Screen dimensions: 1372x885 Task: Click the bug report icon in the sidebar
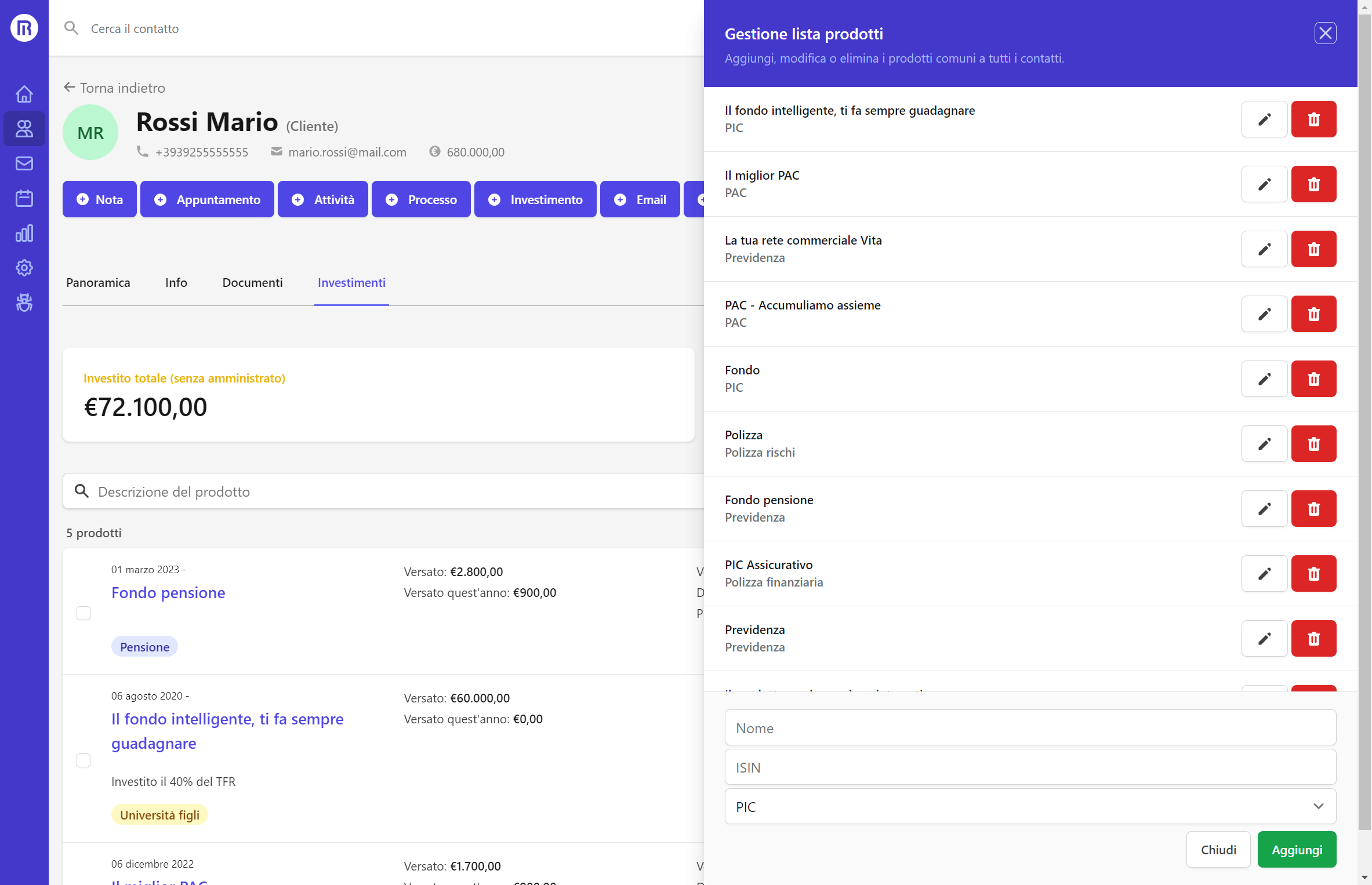24,303
